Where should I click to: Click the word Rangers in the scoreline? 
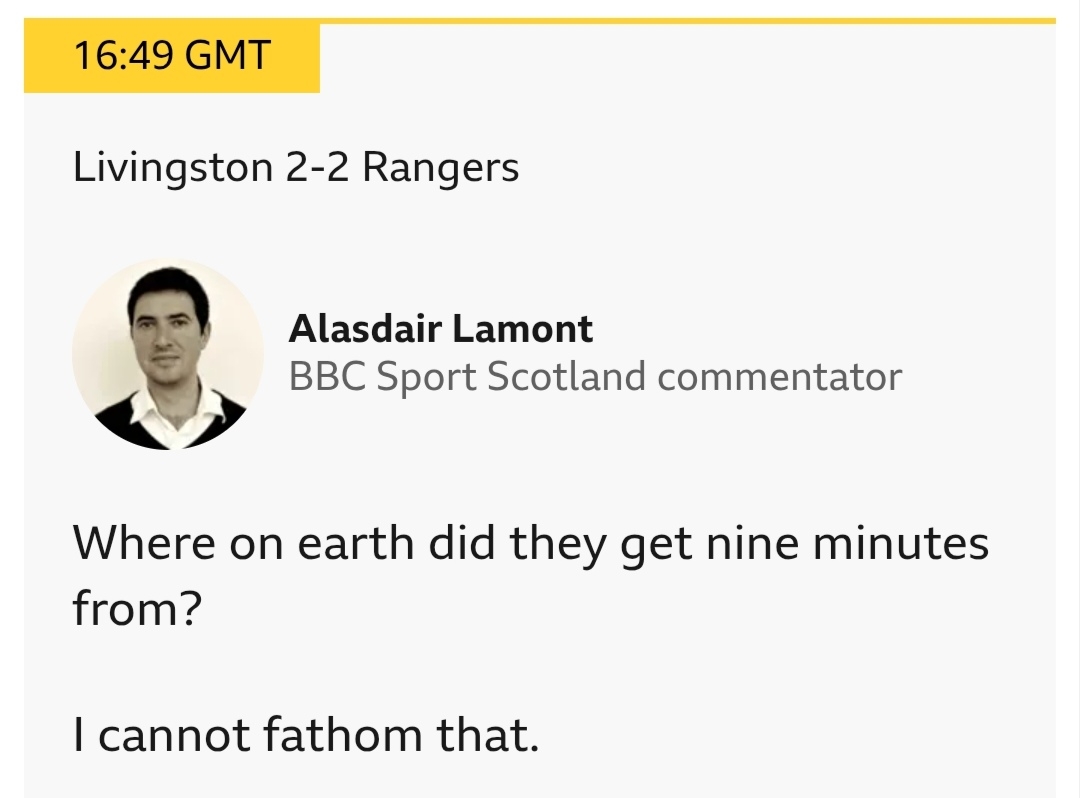pyautogui.click(x=441, y=167)
